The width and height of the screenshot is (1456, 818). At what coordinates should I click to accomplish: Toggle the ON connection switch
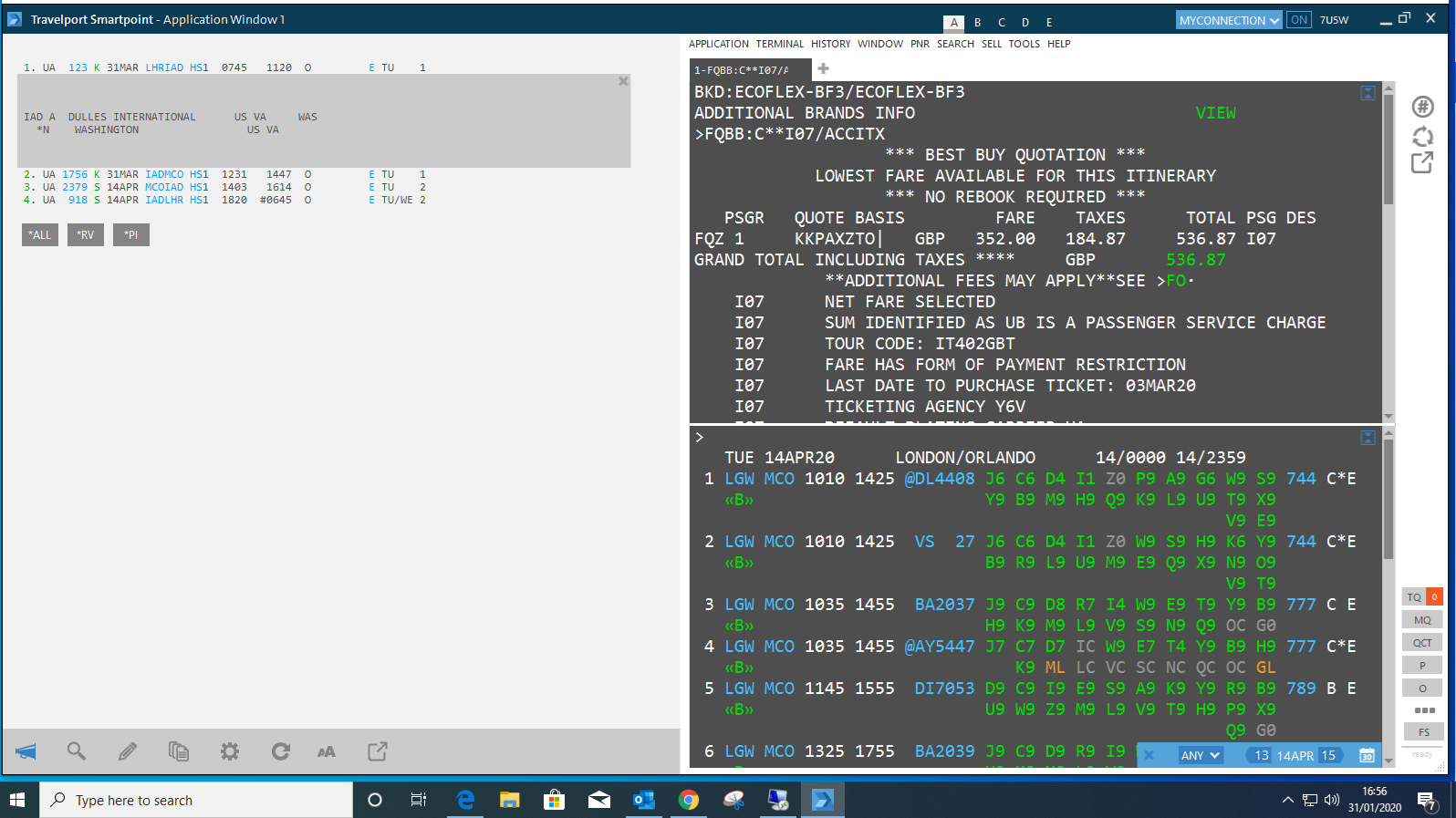click(x=1299, y=20)
